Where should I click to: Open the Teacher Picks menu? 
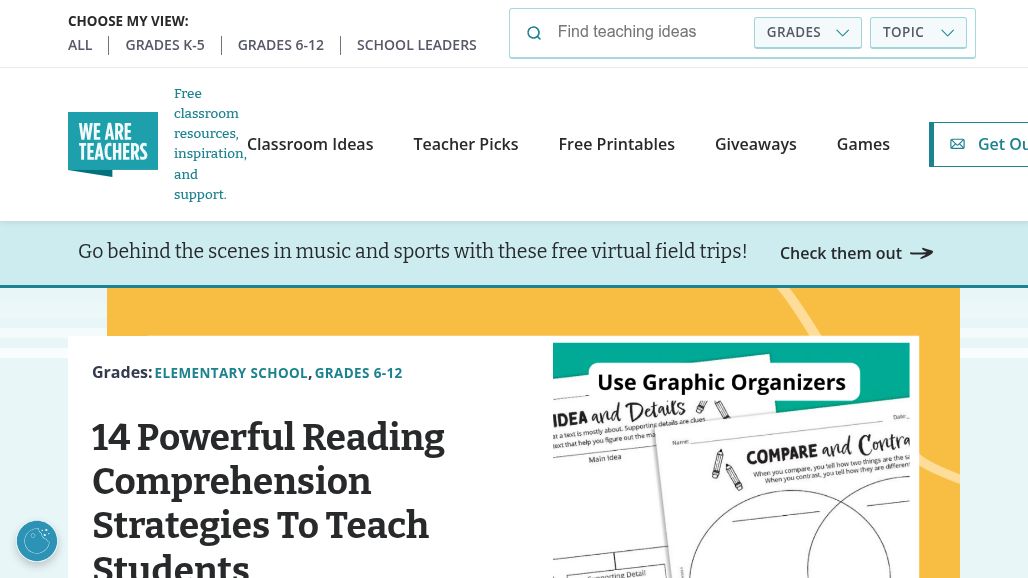tap(466, 144)
